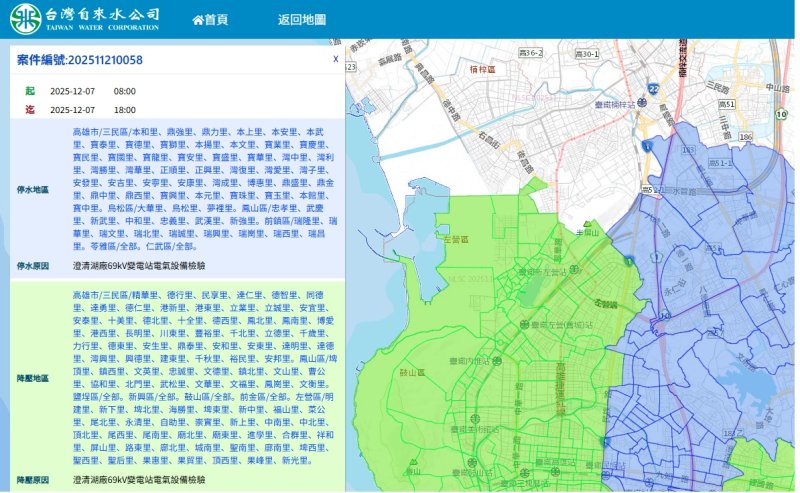Click the 停水原因 label

[33, 266]
